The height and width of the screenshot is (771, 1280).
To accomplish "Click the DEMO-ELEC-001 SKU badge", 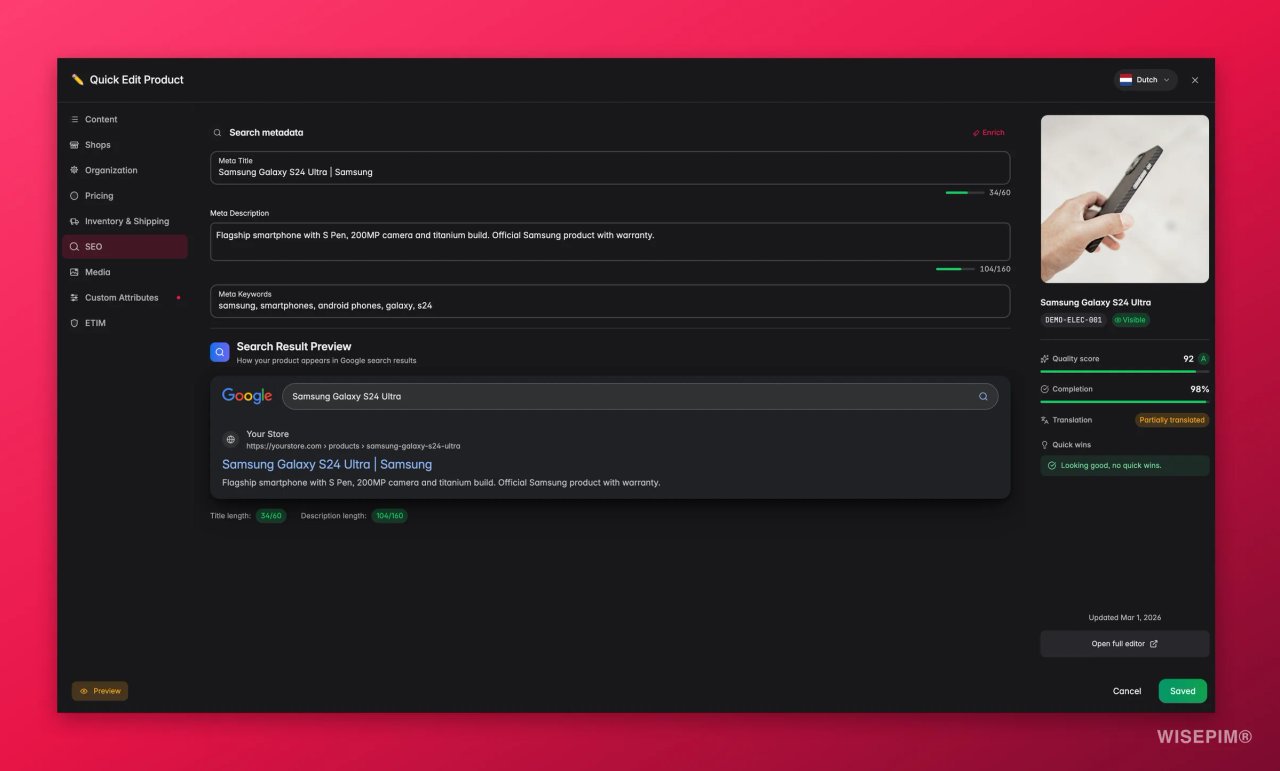I will tap(1074, 320).
